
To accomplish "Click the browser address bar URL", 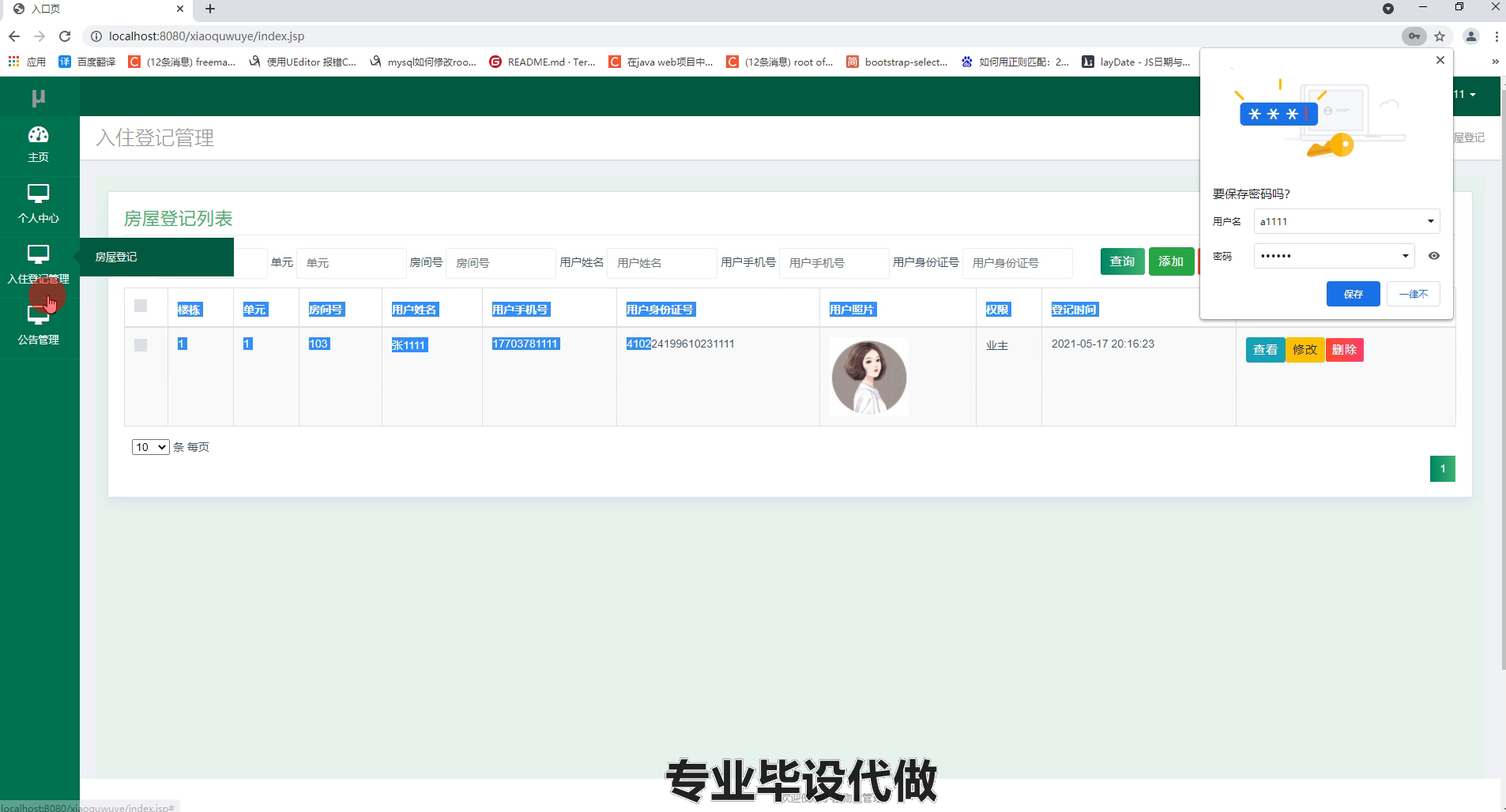I will pos(206,36).
